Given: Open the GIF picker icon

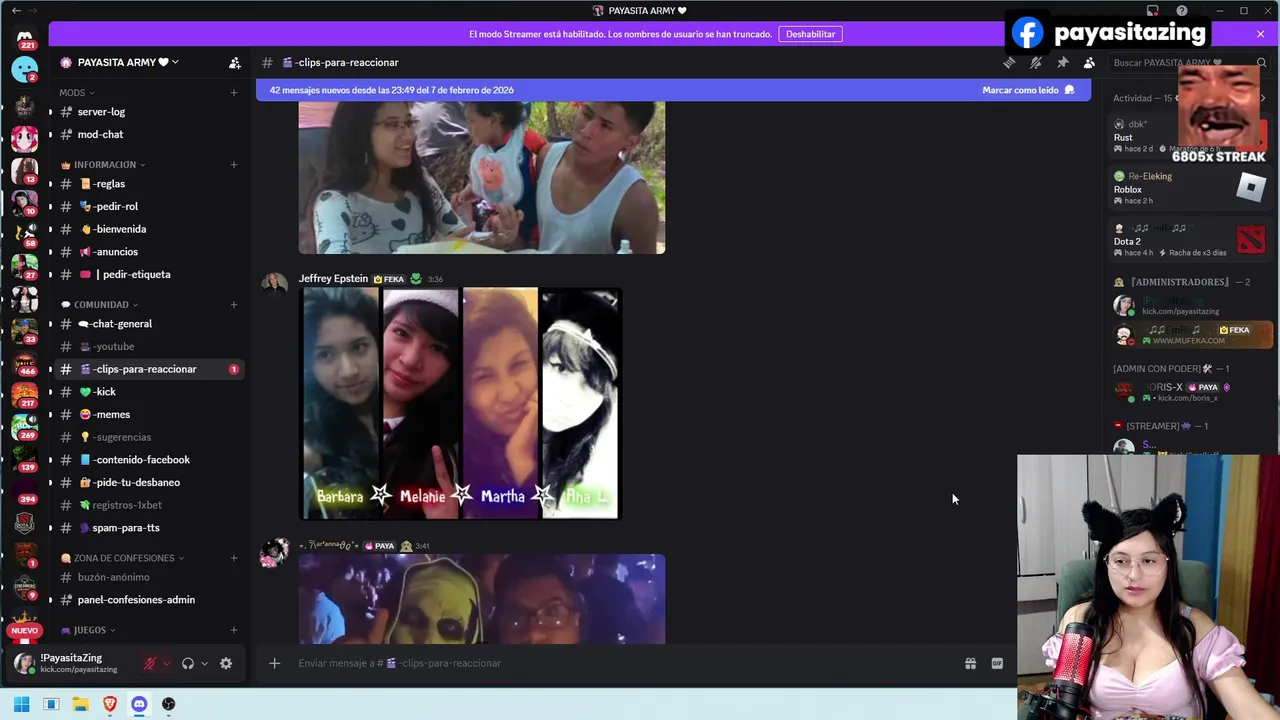Looking at the screenshot, I should point(997,663).
